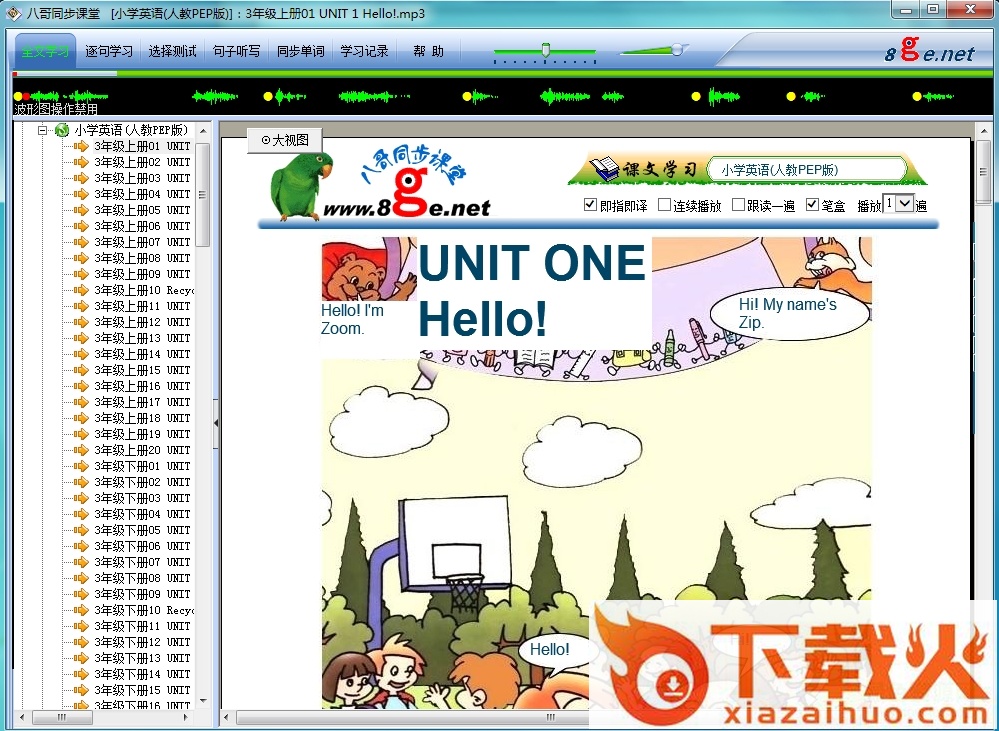999x731 pixels.
Task: Click arrow icon for 3年级上册18 UNIT
Action: point(81,418)
